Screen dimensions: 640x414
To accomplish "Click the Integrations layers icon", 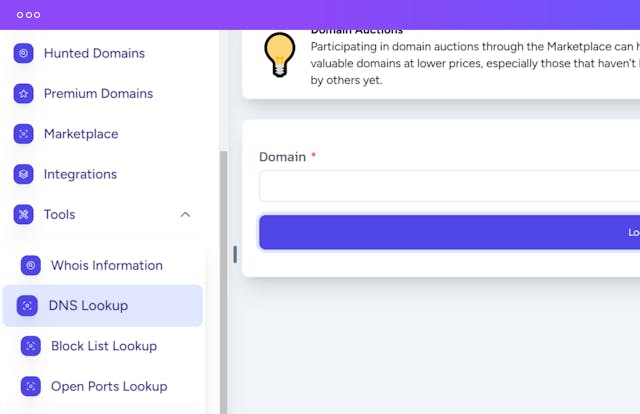I will point(24,174).
